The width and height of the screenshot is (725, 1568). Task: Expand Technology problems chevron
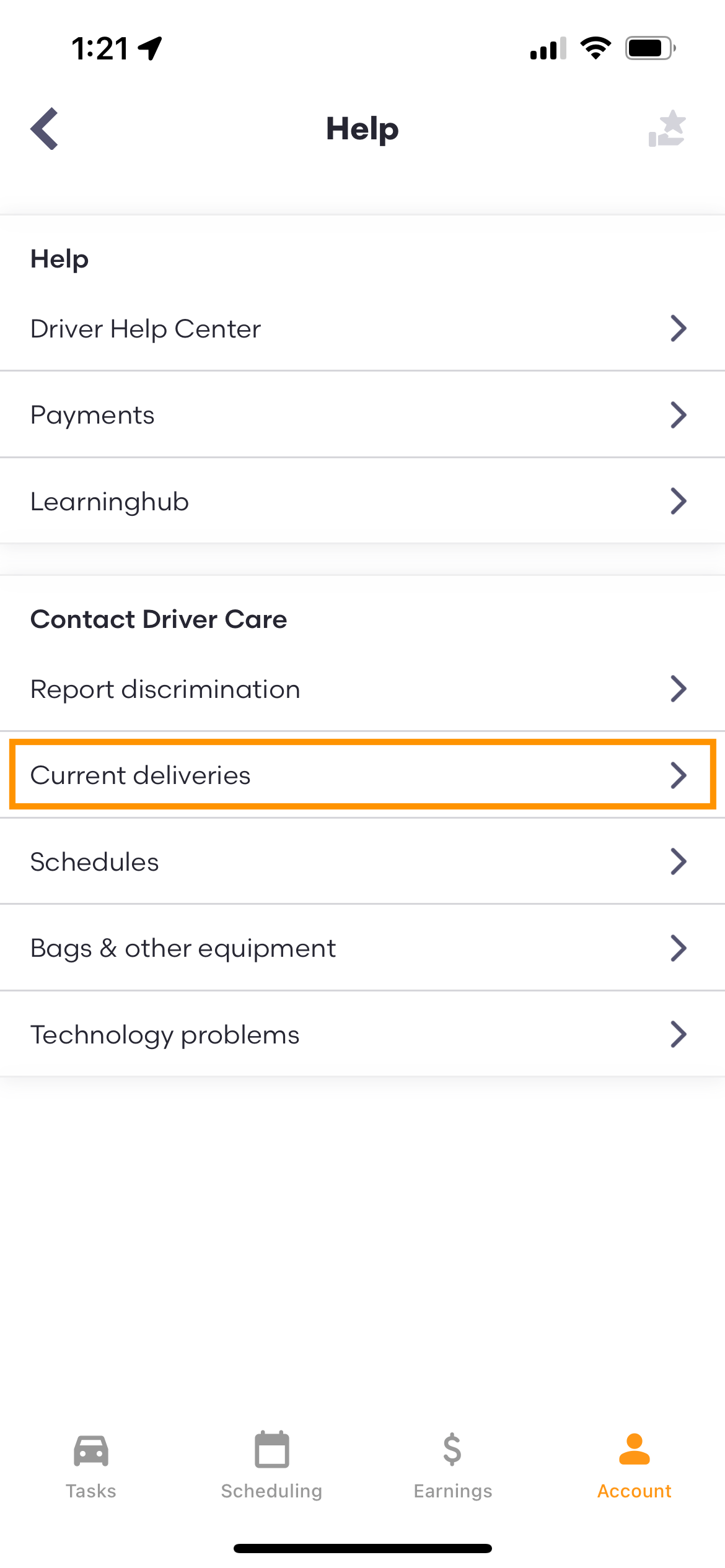click(679, 1034)
